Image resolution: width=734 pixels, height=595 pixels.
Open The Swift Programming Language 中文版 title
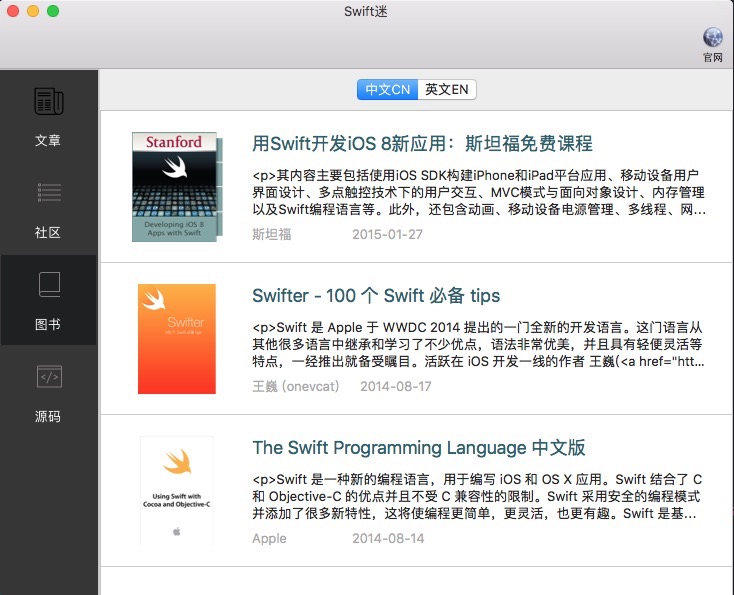pyautogui.click(x=418, y=448)
